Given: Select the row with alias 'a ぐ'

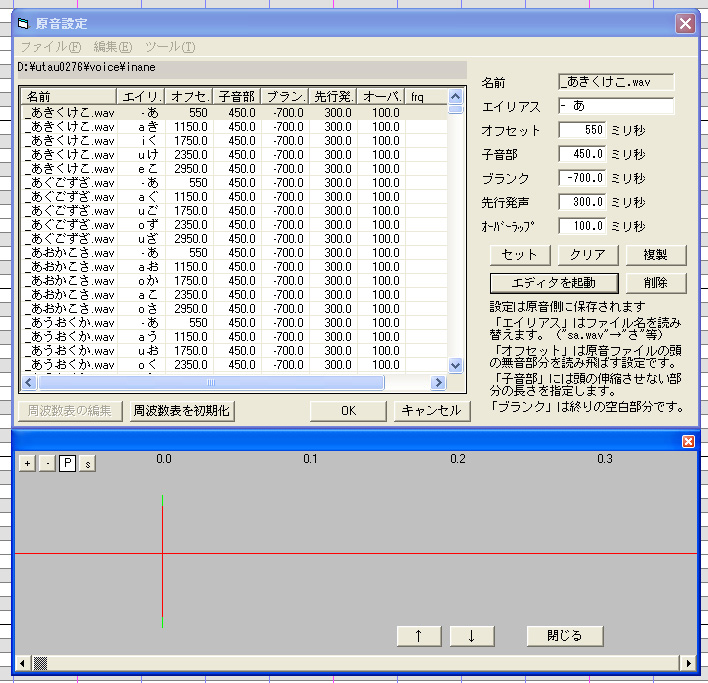Looking at the screenshot, I should point(234,197).
